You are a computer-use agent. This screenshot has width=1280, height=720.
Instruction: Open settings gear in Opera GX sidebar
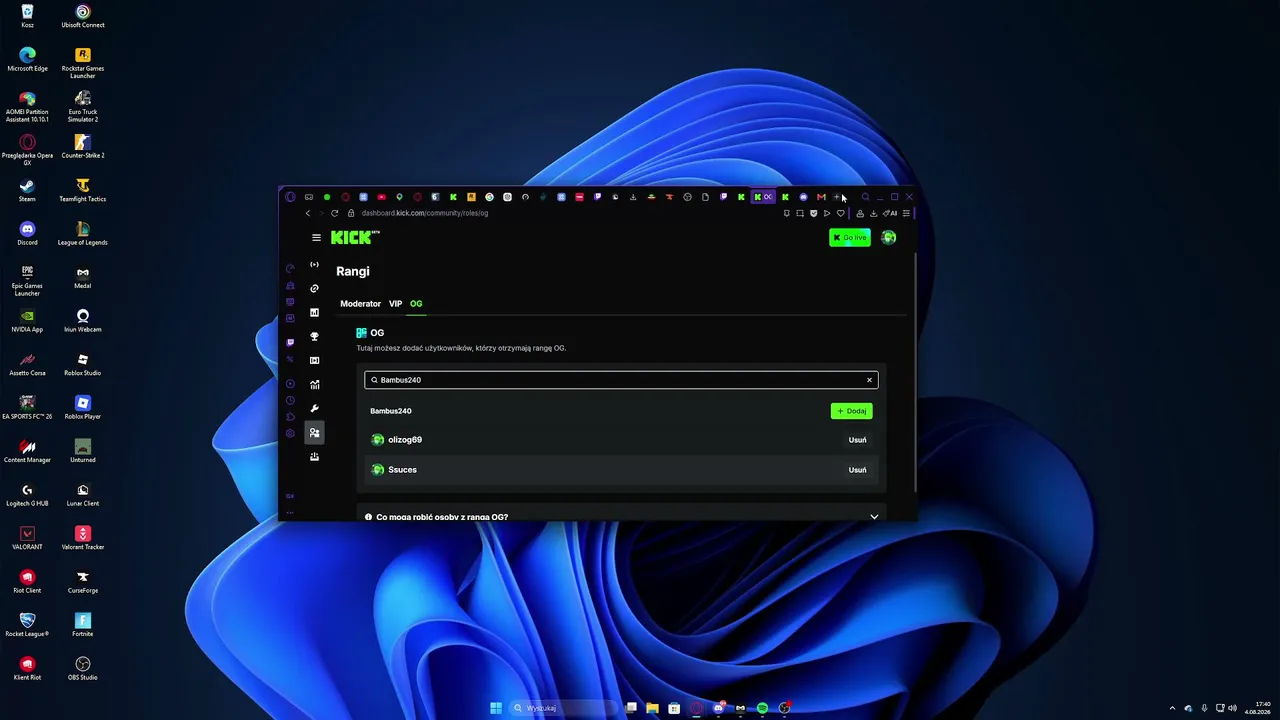(x=290, y=433)
